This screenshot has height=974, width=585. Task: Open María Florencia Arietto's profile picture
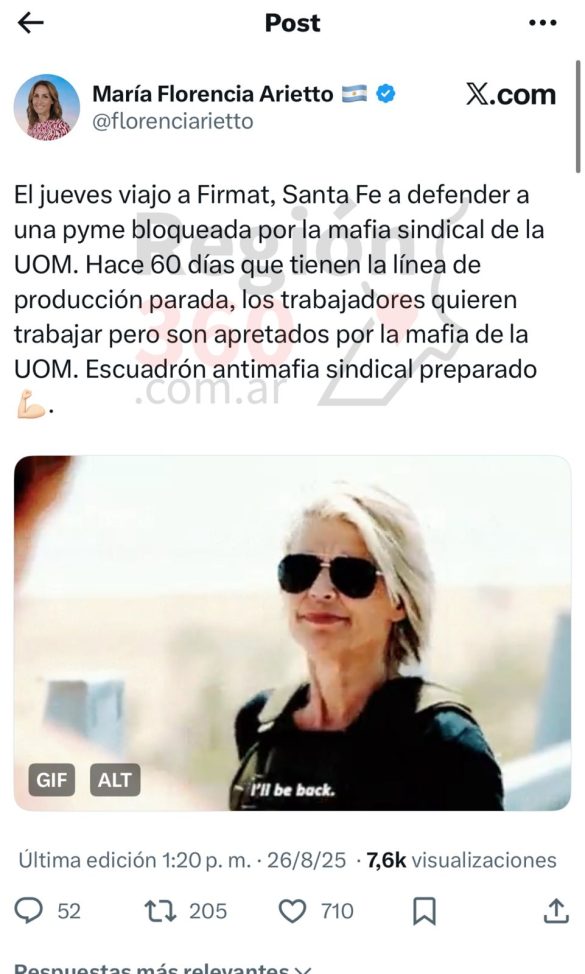pos(47,107)
